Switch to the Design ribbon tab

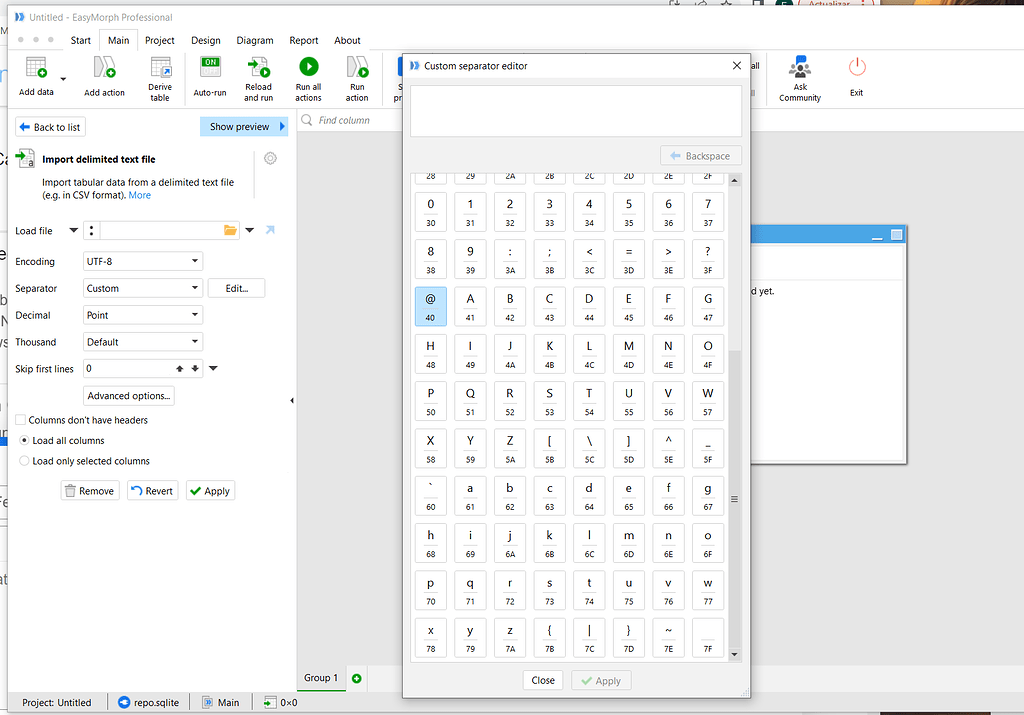pyautogui.click(x=205, y=40)
